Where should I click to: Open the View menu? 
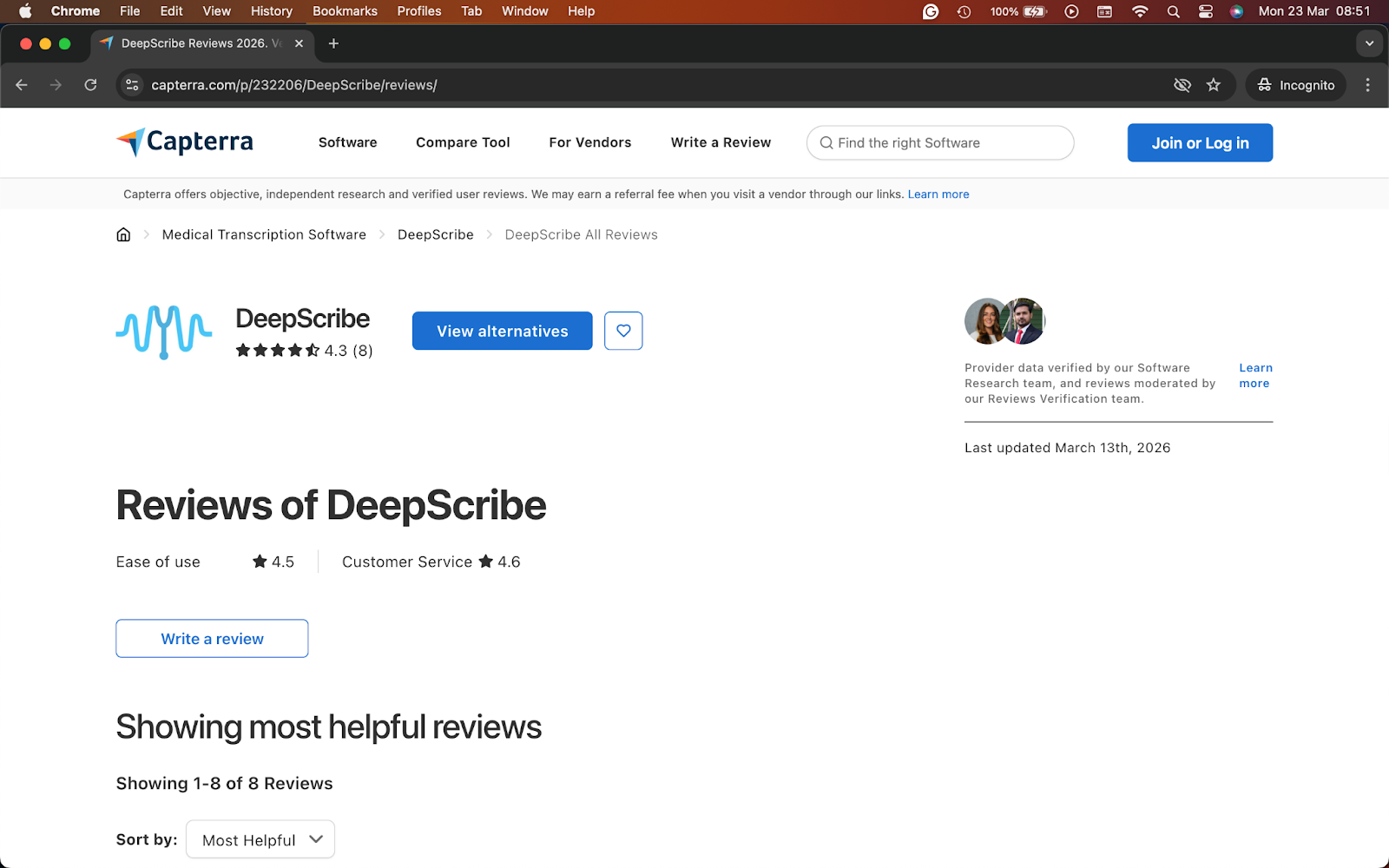tap(216, 11)
